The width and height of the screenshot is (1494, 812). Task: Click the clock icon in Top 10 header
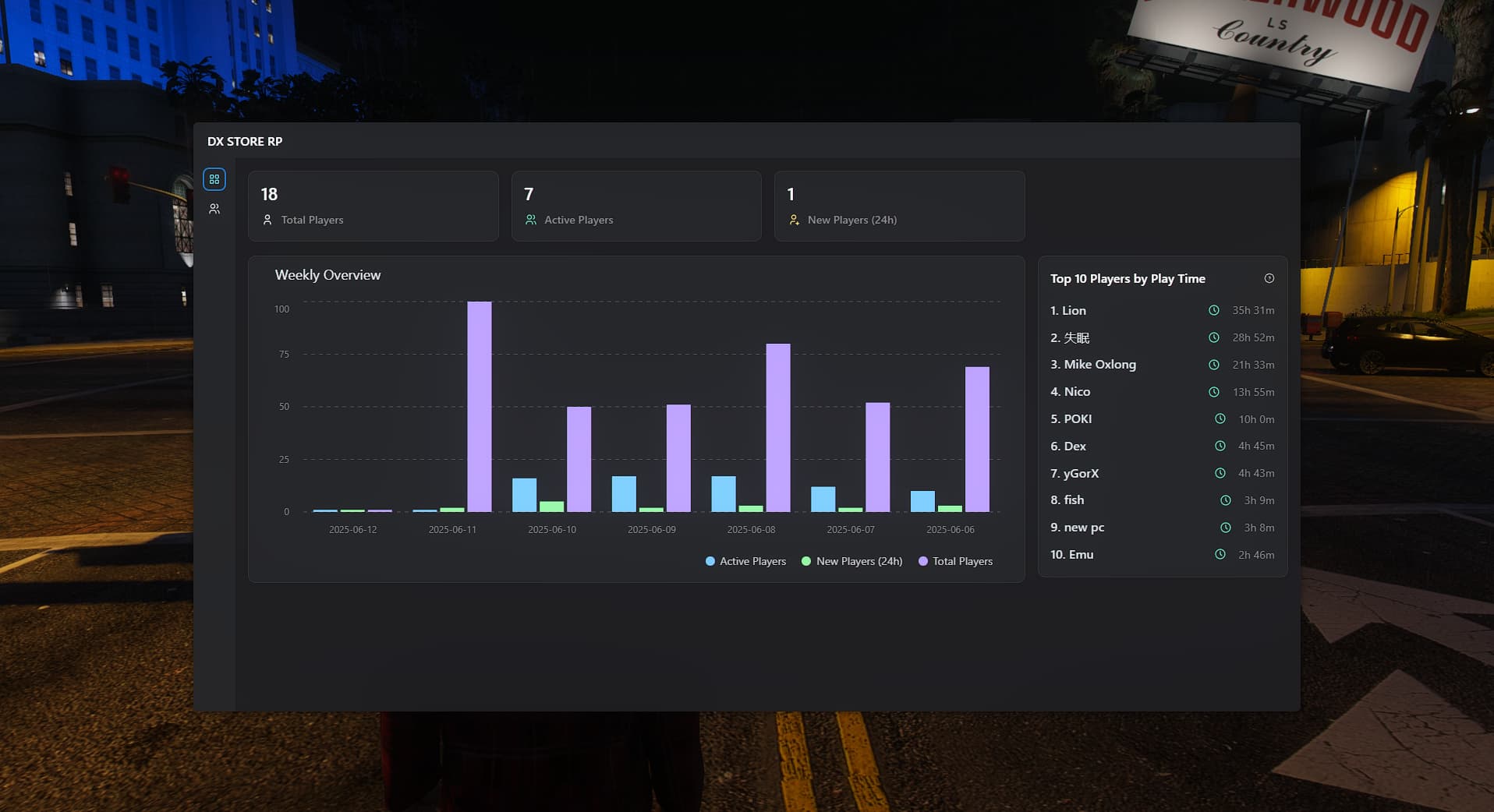(x=1269, y=278)
